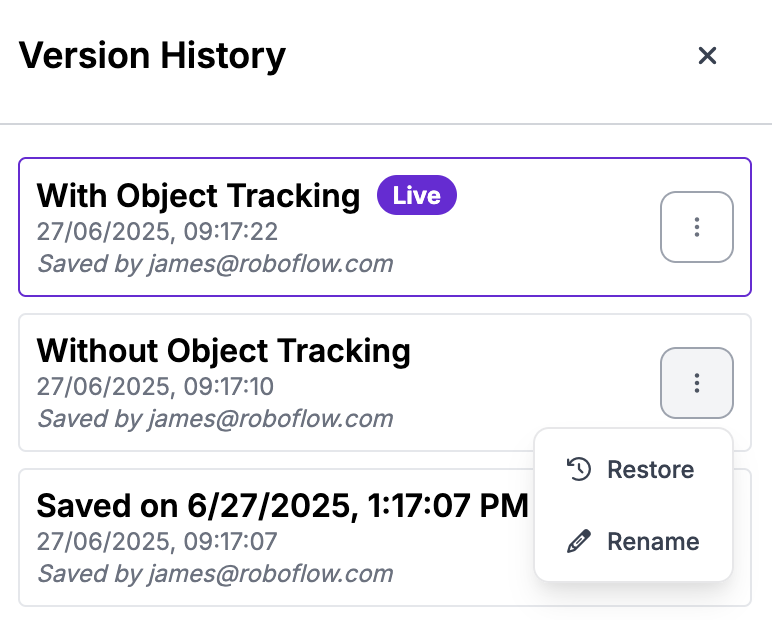Toggle the Without Object Tracking options menu
The width and height of the screenshot is (772, 620).
pos(697,382)
